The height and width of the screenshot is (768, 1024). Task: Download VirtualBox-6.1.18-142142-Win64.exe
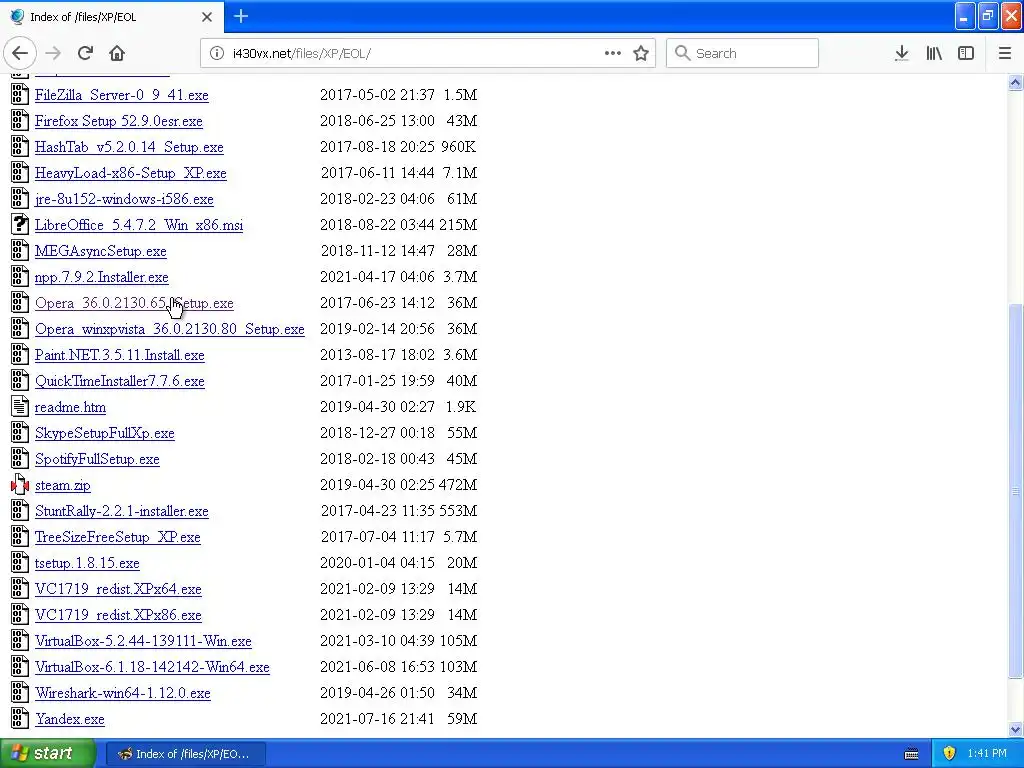pyautogui.click(x=152, y=667)
